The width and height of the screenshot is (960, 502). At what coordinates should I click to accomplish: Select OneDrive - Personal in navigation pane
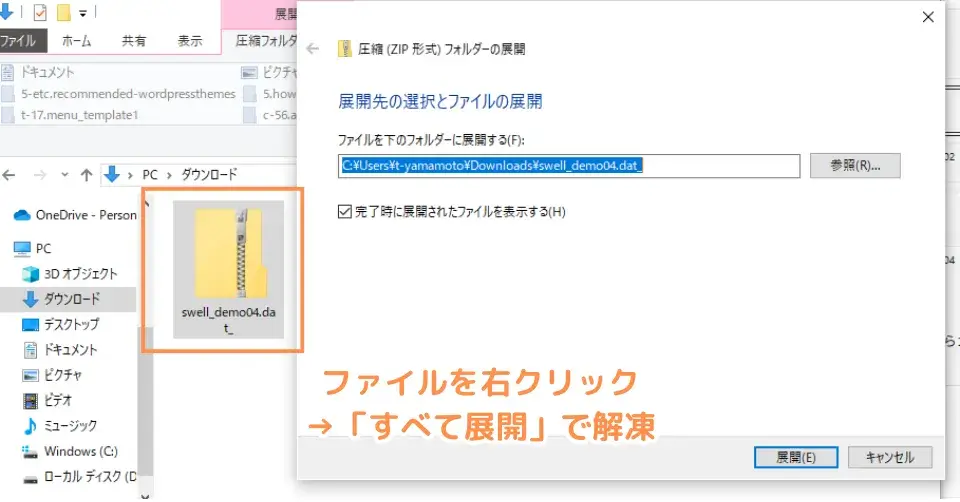[86, 215]
